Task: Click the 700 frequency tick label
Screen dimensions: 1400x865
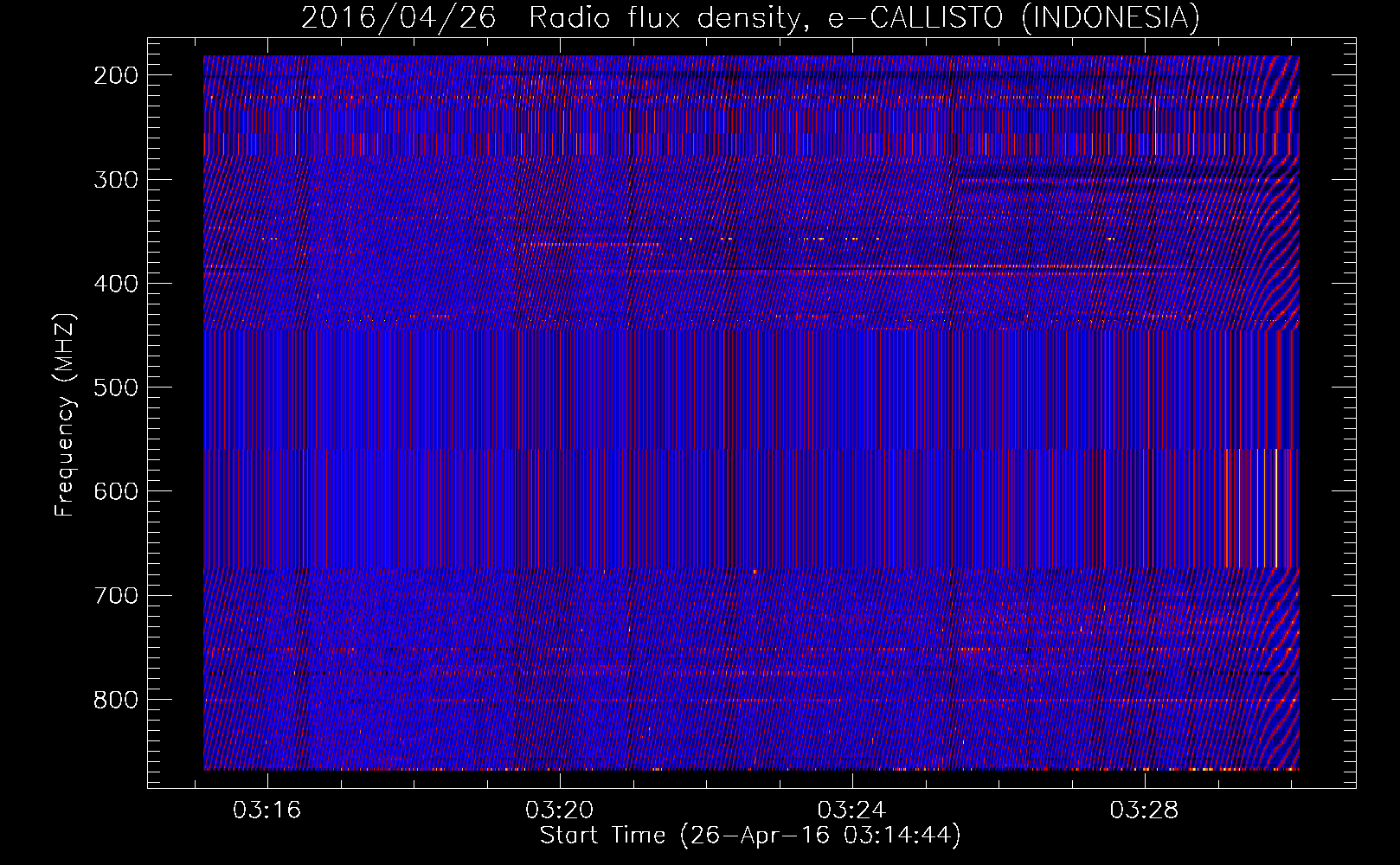Action: coord(116,596)
